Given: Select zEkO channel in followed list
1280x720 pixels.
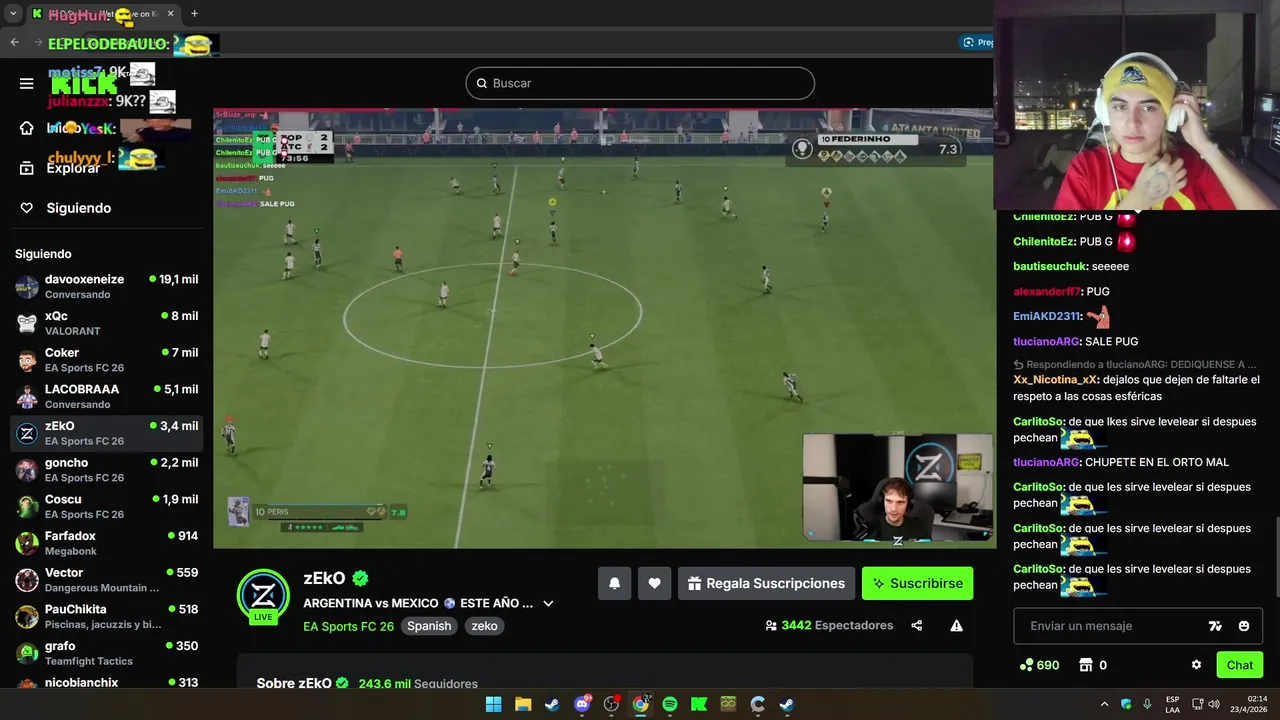Looking at the screenshot, I should (x=106, y=433).
